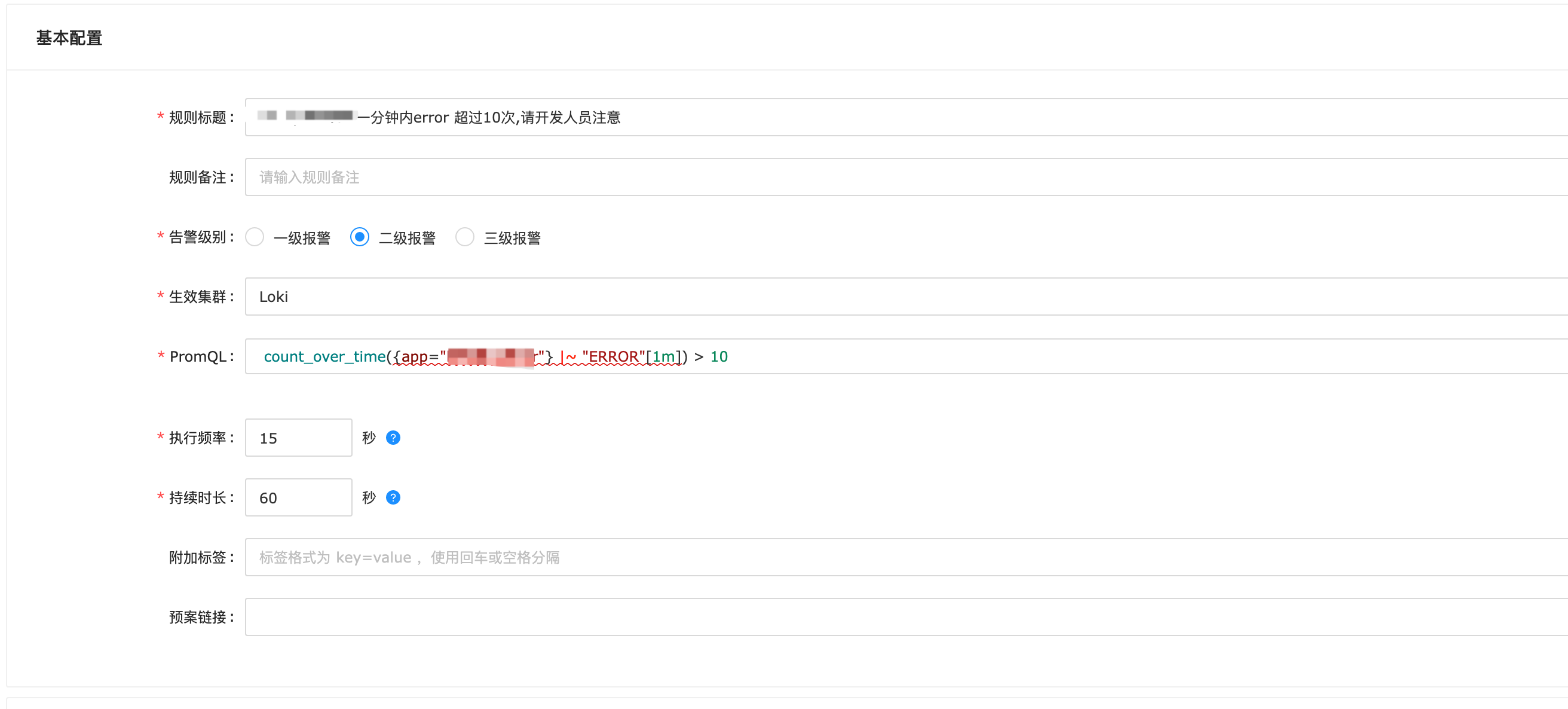Screen dimensions: 1568x709
Task: Click the 基本配置 section heading
Action: [69, 38]
